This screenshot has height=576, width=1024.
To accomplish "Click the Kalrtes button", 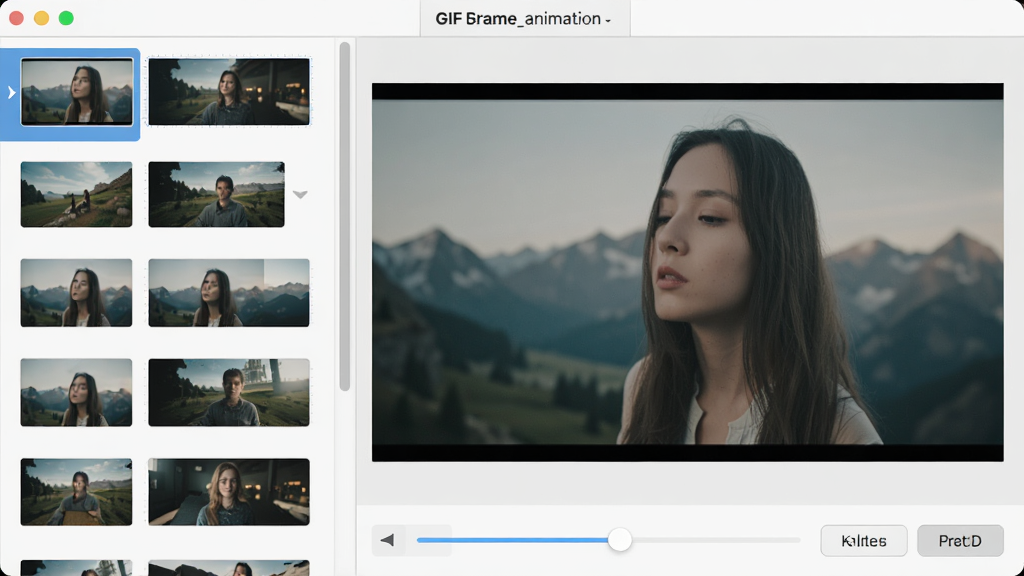I will [863, 541].
